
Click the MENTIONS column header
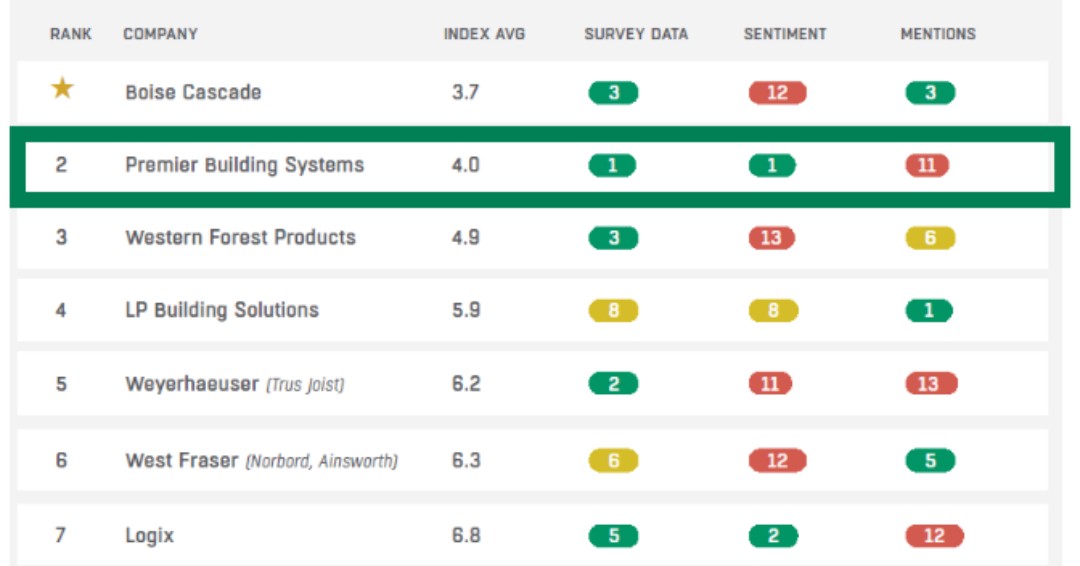[x=938, y=34]
